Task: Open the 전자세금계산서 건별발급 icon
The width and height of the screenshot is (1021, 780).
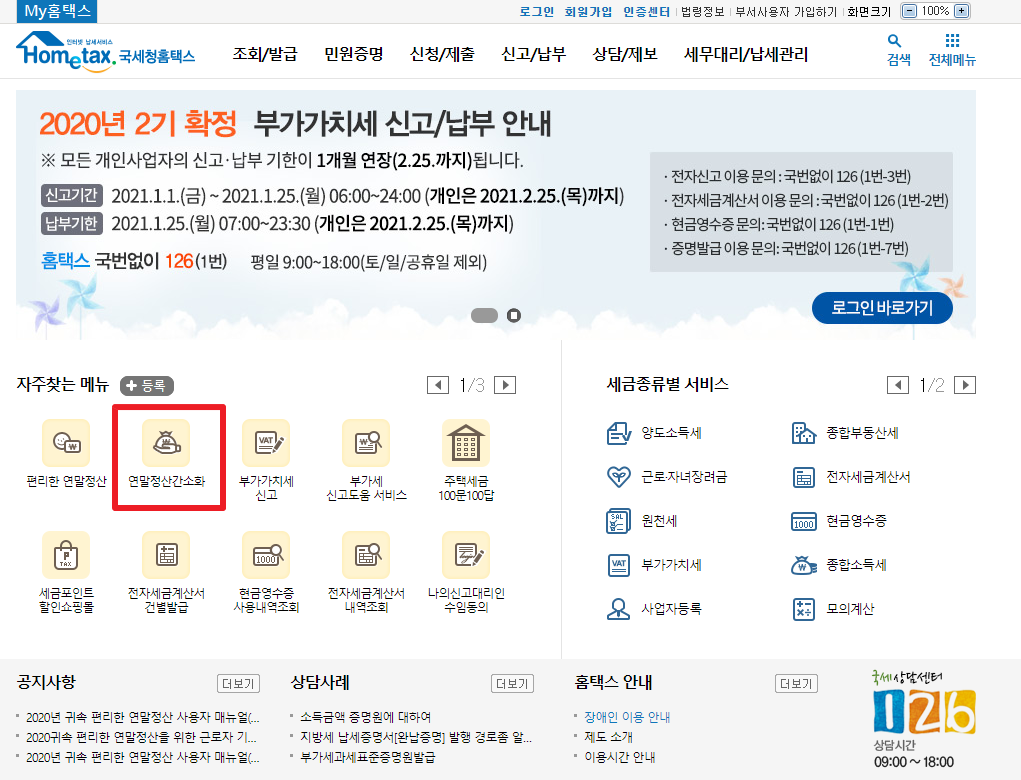Action: tap(166, 555)
